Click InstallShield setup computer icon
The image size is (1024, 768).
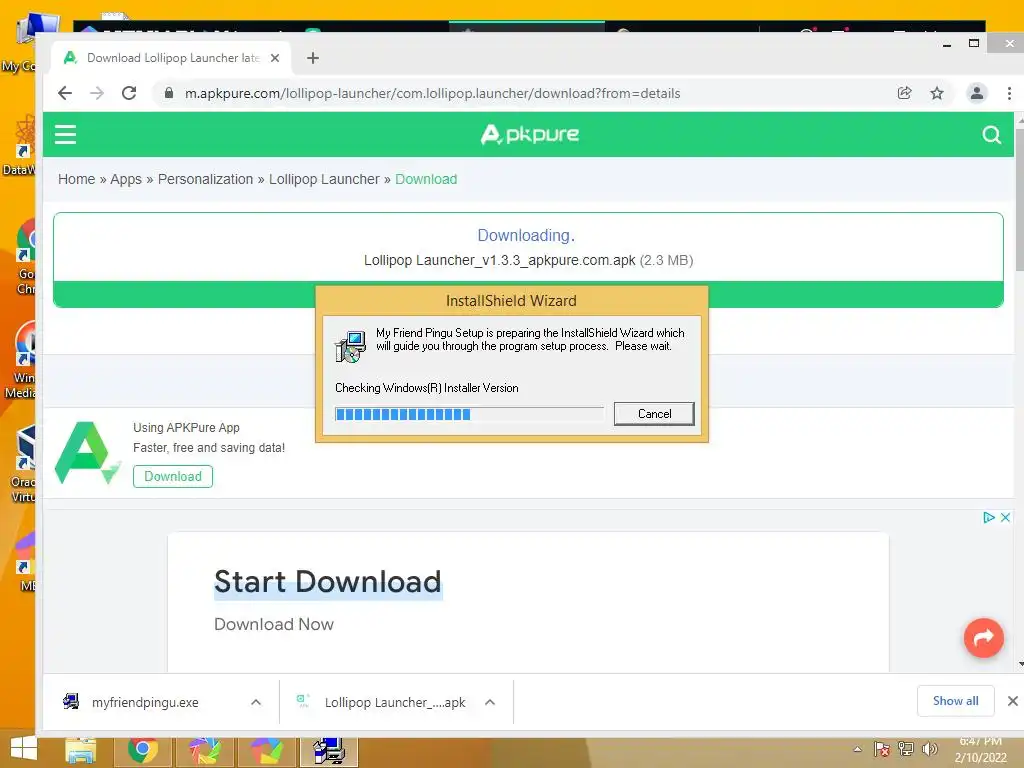[x=351, y=346]
